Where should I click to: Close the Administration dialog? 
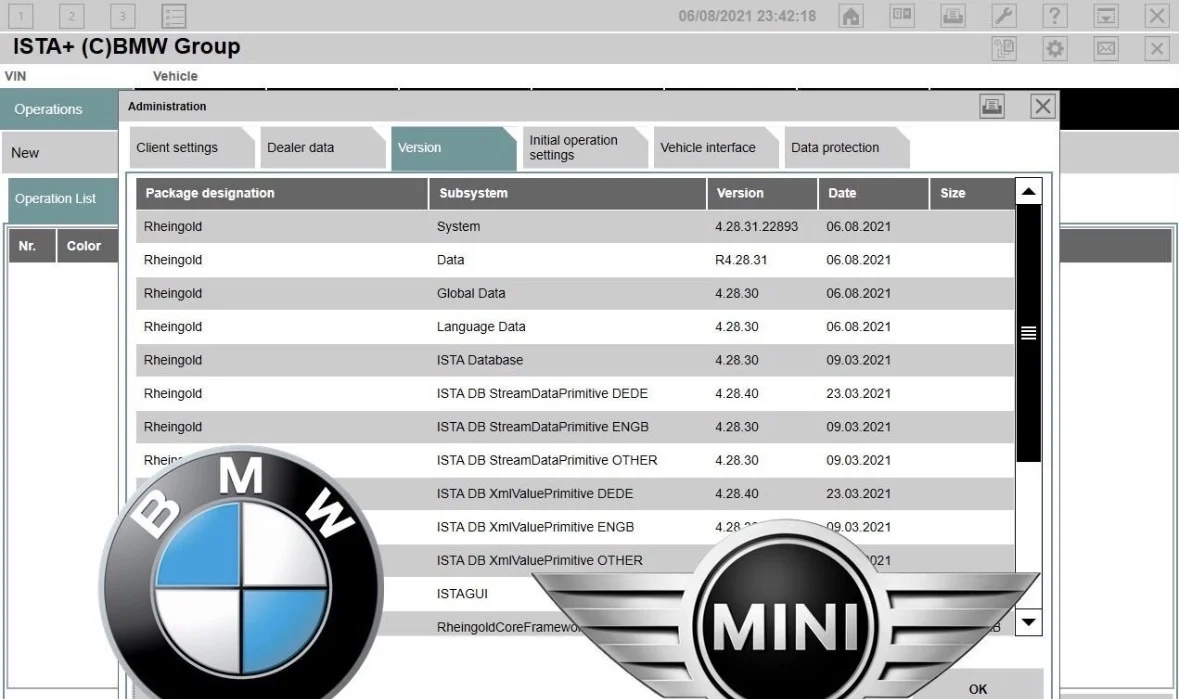pyautogui.click(x=1042, y=106)
